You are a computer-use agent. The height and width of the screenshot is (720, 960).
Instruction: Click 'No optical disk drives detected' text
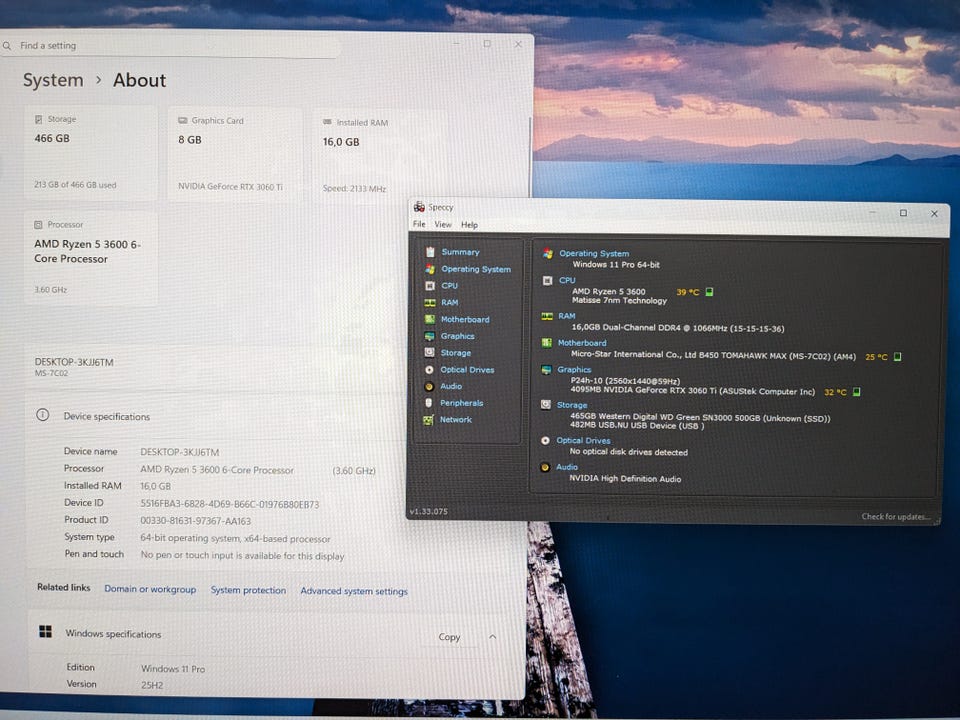(x=628, y=452)
